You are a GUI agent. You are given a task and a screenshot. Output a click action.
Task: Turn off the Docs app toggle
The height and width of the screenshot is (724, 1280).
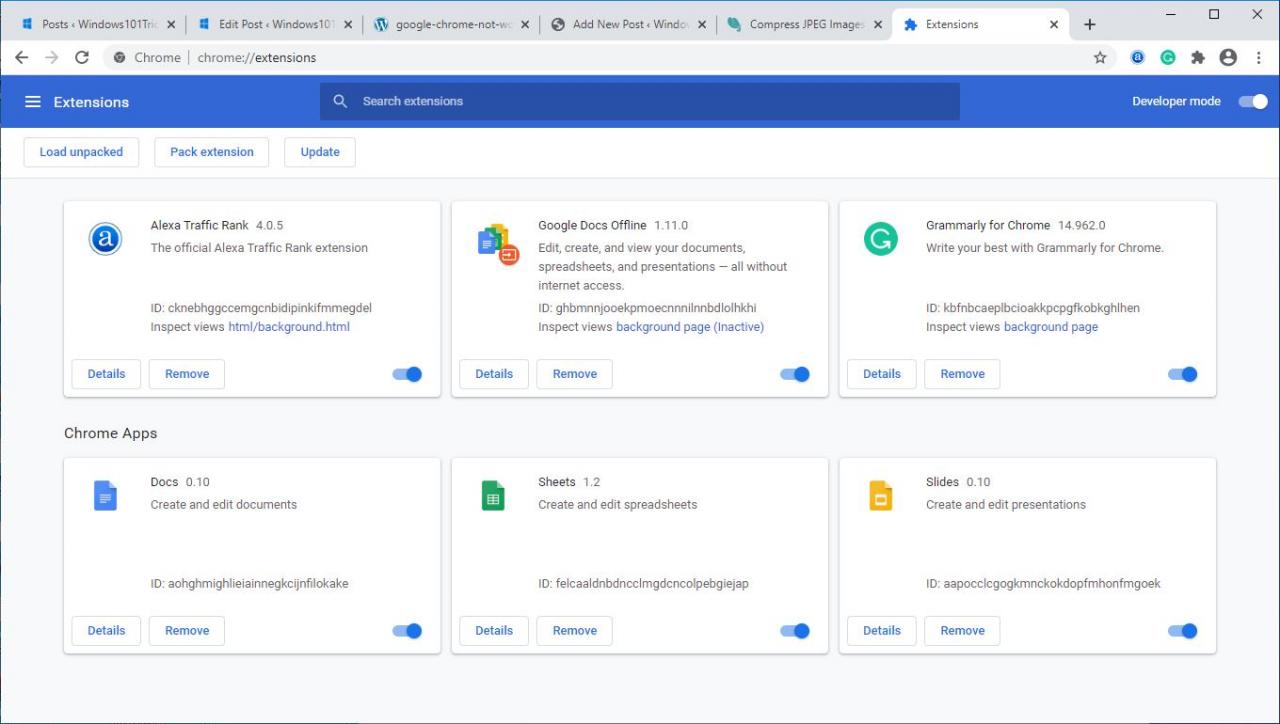click(x=407, y=631)
